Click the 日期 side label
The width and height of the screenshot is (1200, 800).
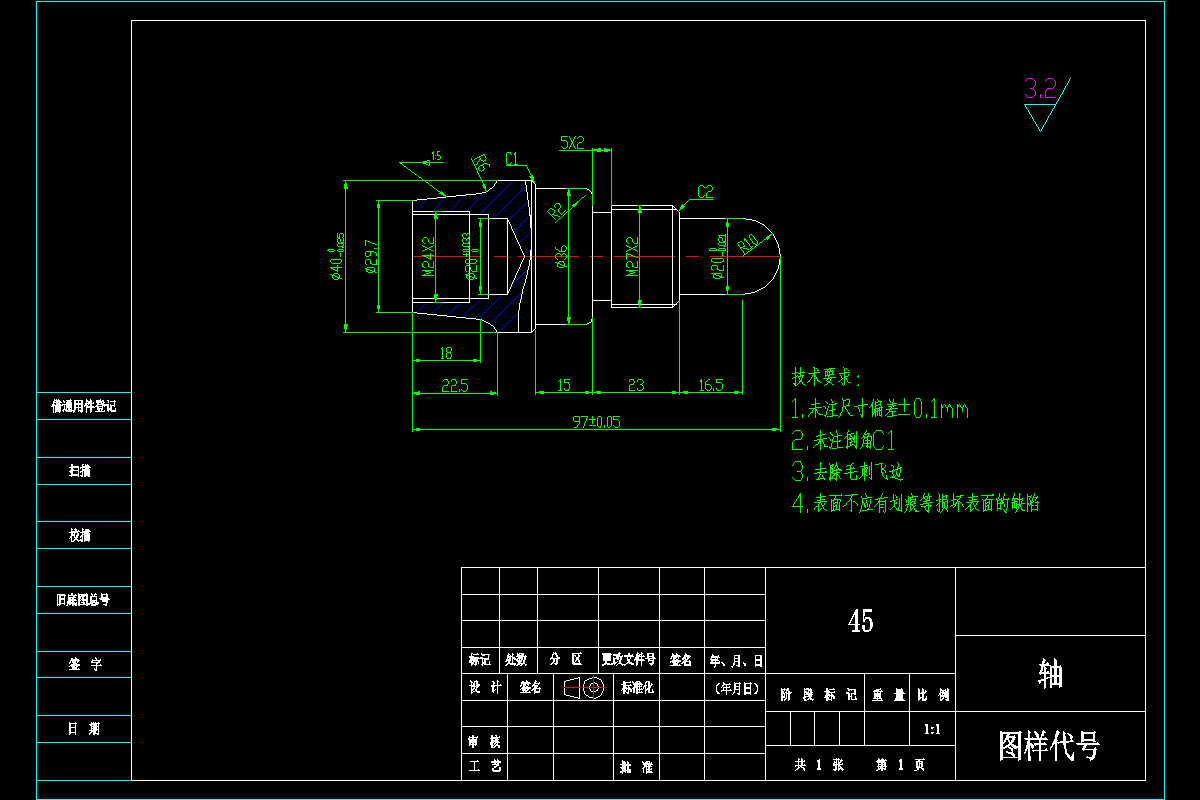click(84, 729)
